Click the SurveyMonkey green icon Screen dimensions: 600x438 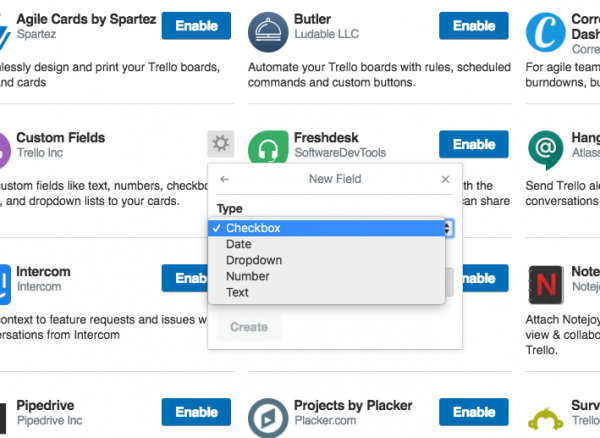point(546,419)
